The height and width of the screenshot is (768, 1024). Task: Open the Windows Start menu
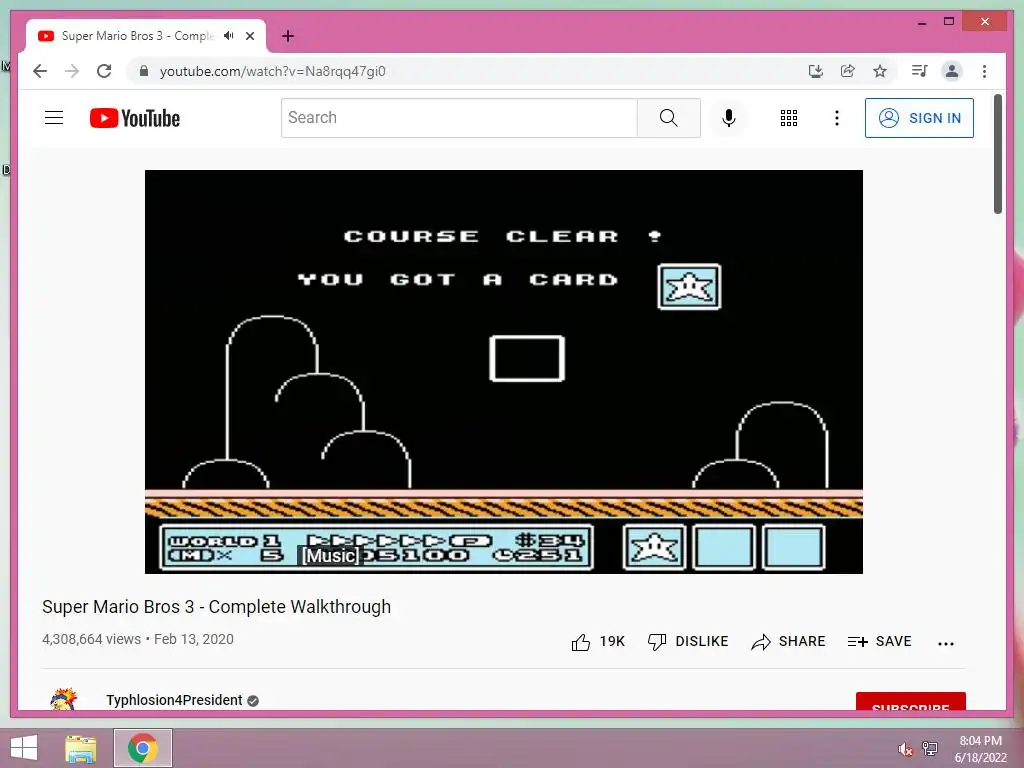point(24,748)
